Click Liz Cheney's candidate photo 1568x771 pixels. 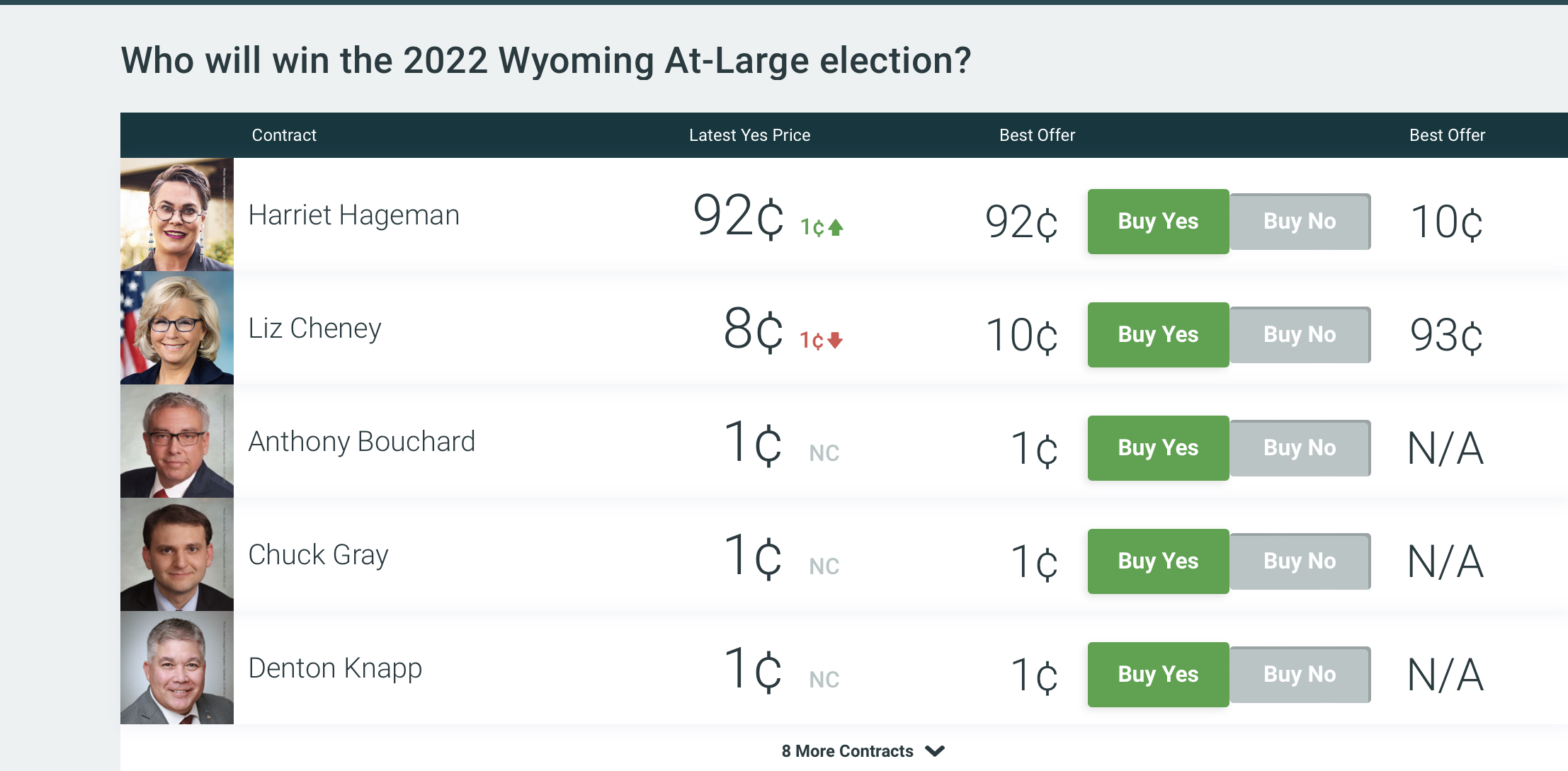click(177, 328)
